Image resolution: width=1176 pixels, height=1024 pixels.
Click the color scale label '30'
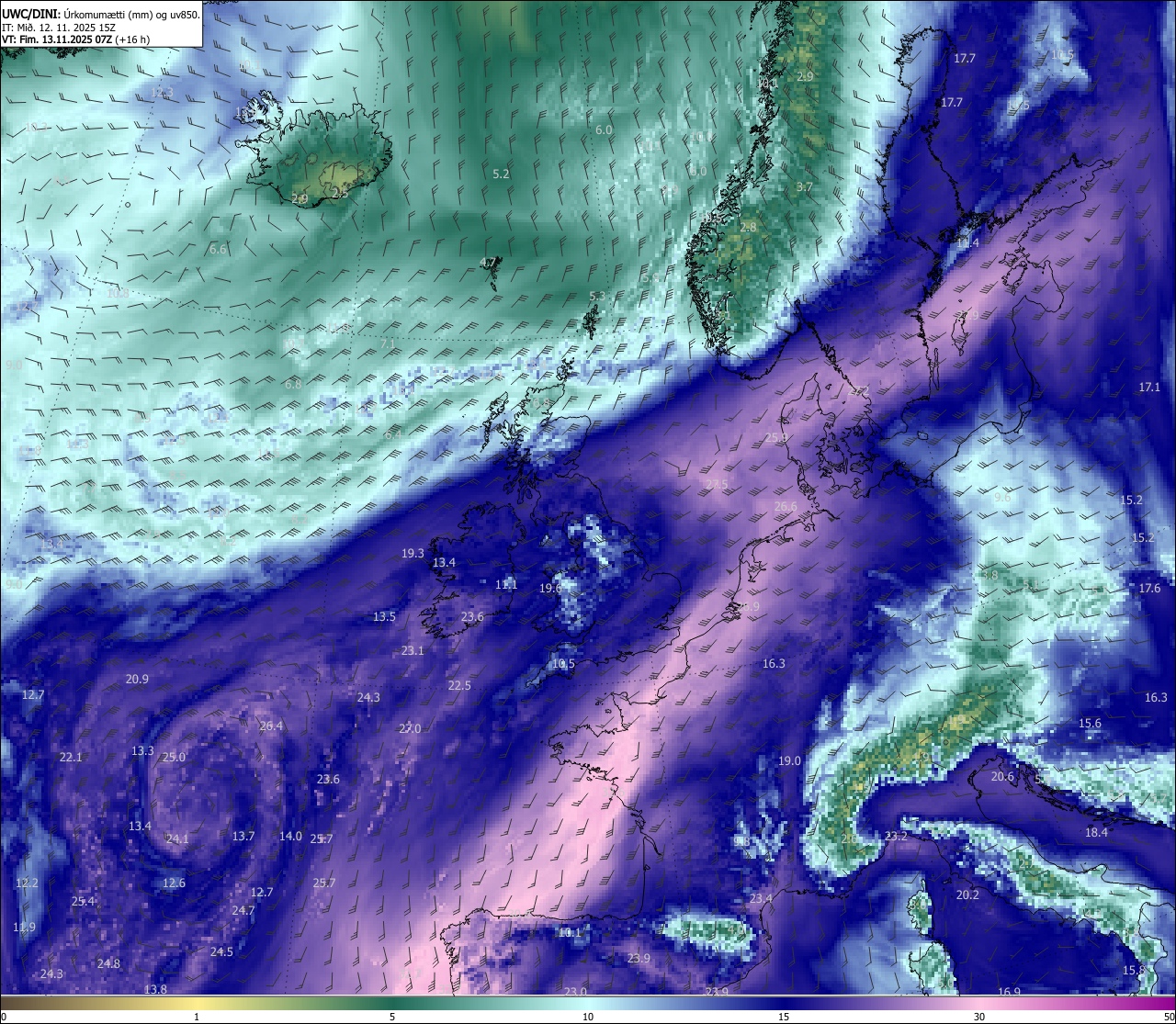979,1017
